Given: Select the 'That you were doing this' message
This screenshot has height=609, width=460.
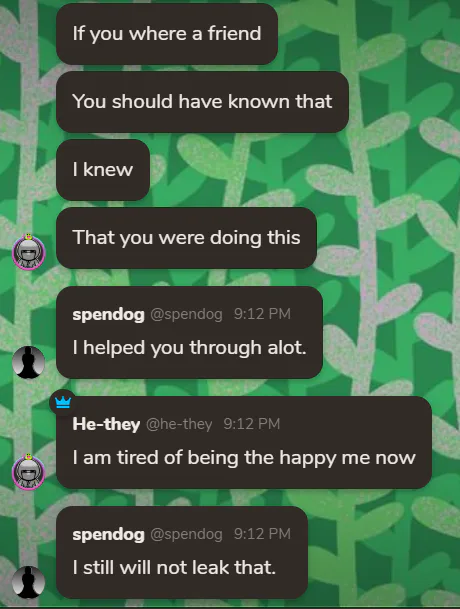Looking at the screenshot, I should [x=186, y=238].
